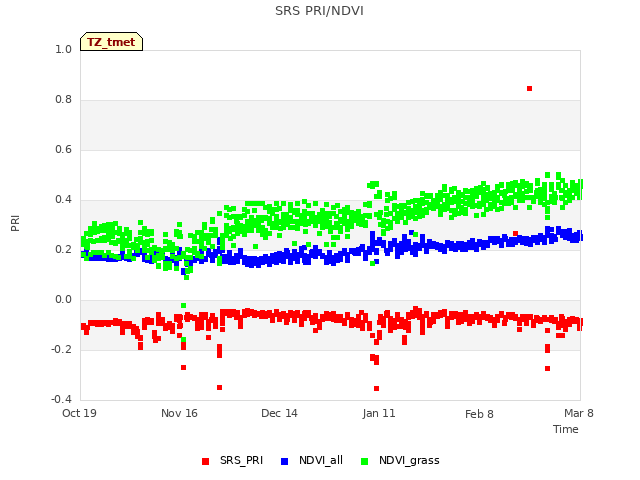Click the red SRS_PRI legend swatch

[205, 461]
